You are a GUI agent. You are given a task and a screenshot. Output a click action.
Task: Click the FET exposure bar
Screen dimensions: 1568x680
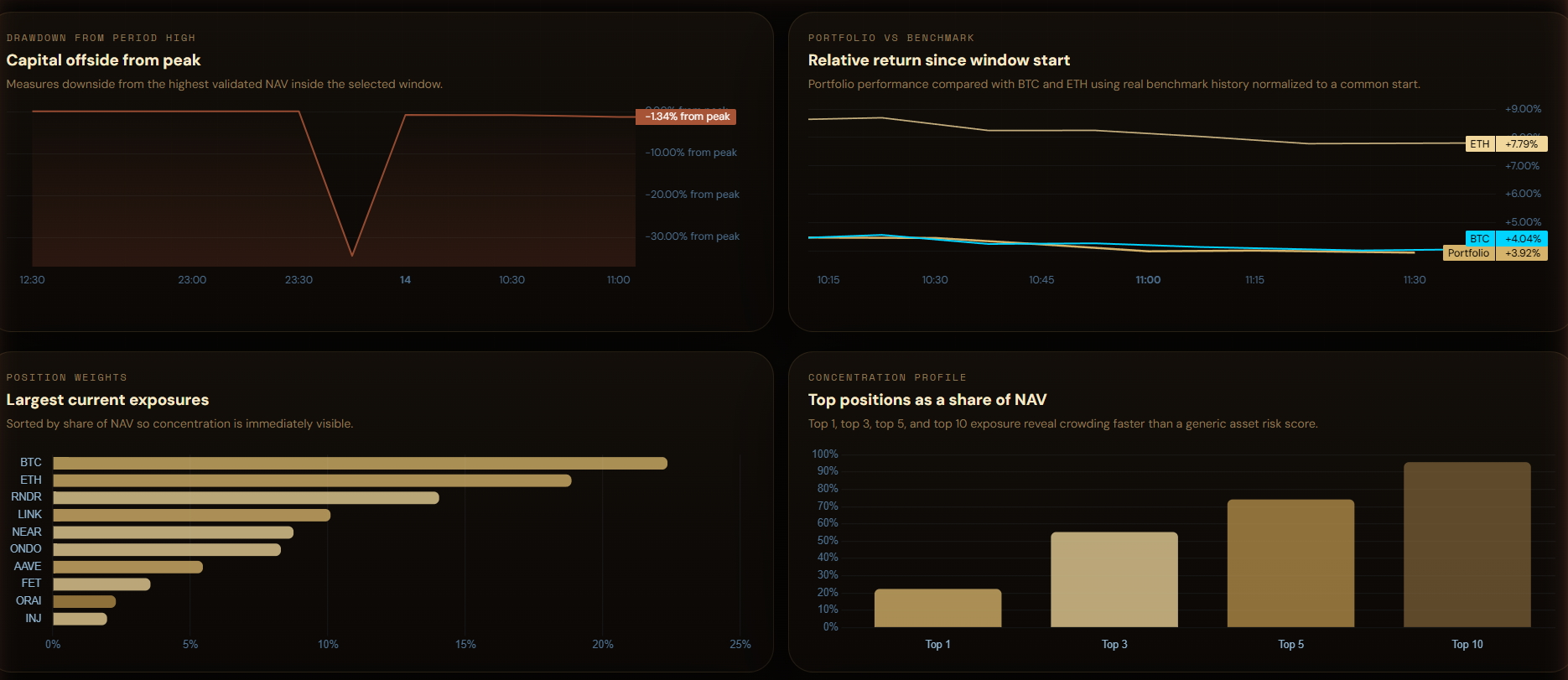click(101, 584)
